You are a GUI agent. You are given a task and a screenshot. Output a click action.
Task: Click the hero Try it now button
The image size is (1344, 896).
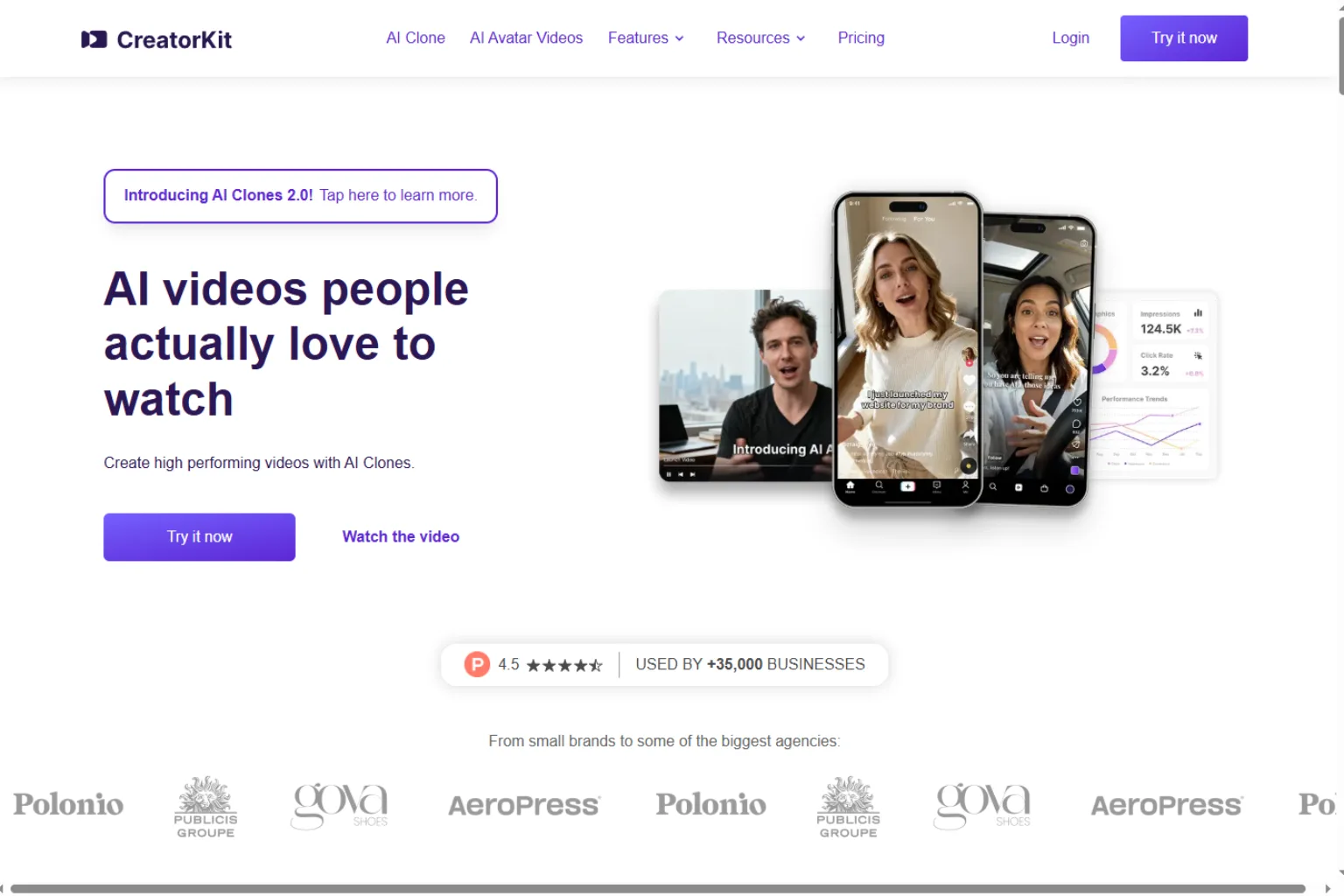[199, 536]
